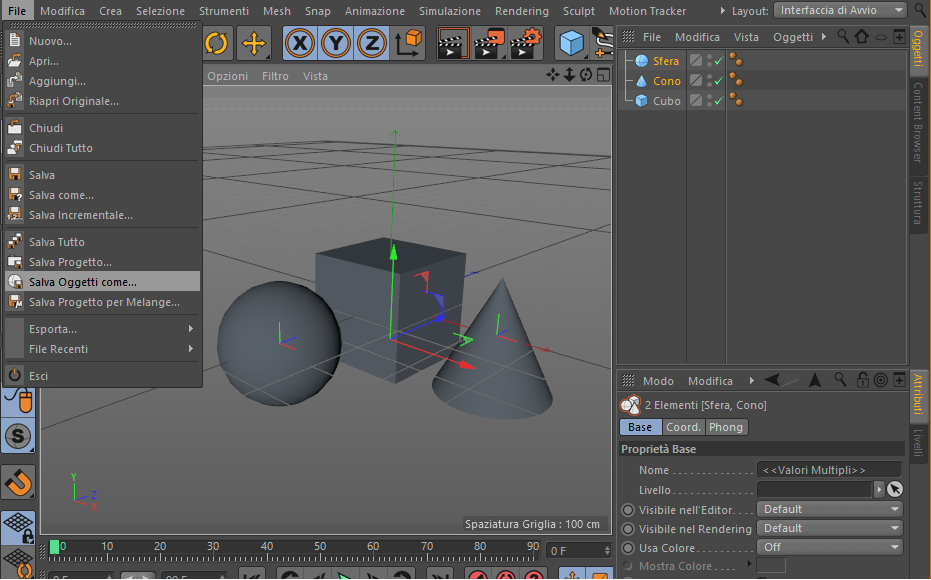Switch to the Phong tab
This screenshot has height=580, width=931.
pos(726,427)
